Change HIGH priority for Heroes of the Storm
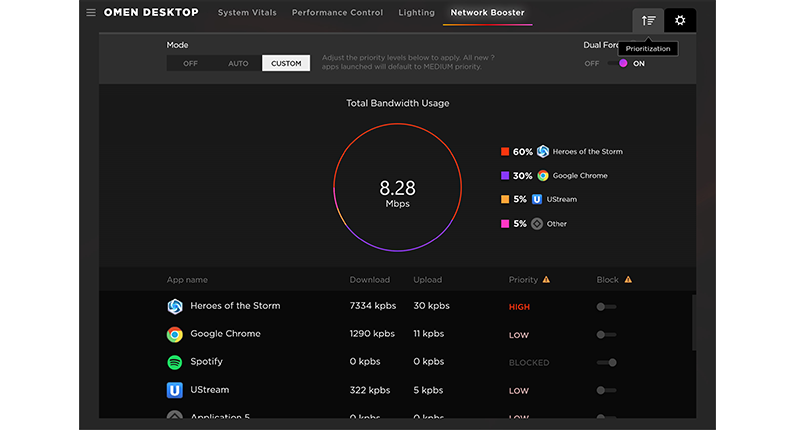The height and width of the screenshot is (430, 795). 519,307
